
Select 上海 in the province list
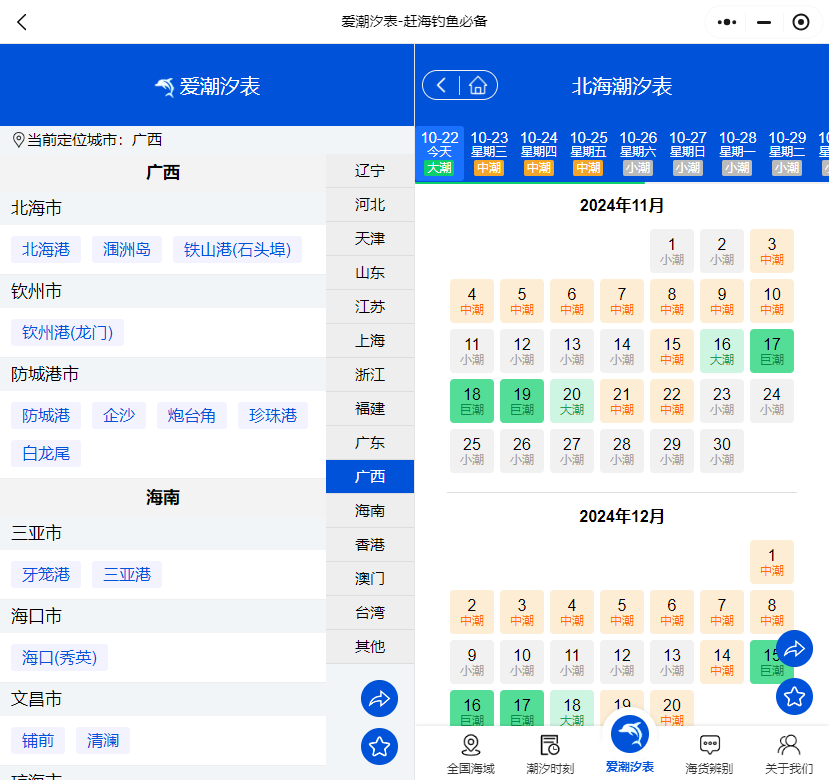tap(370, 341)
